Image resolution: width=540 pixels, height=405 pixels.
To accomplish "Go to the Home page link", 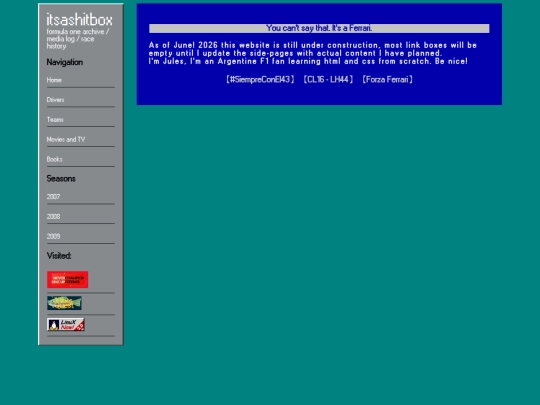I will 54,80.
